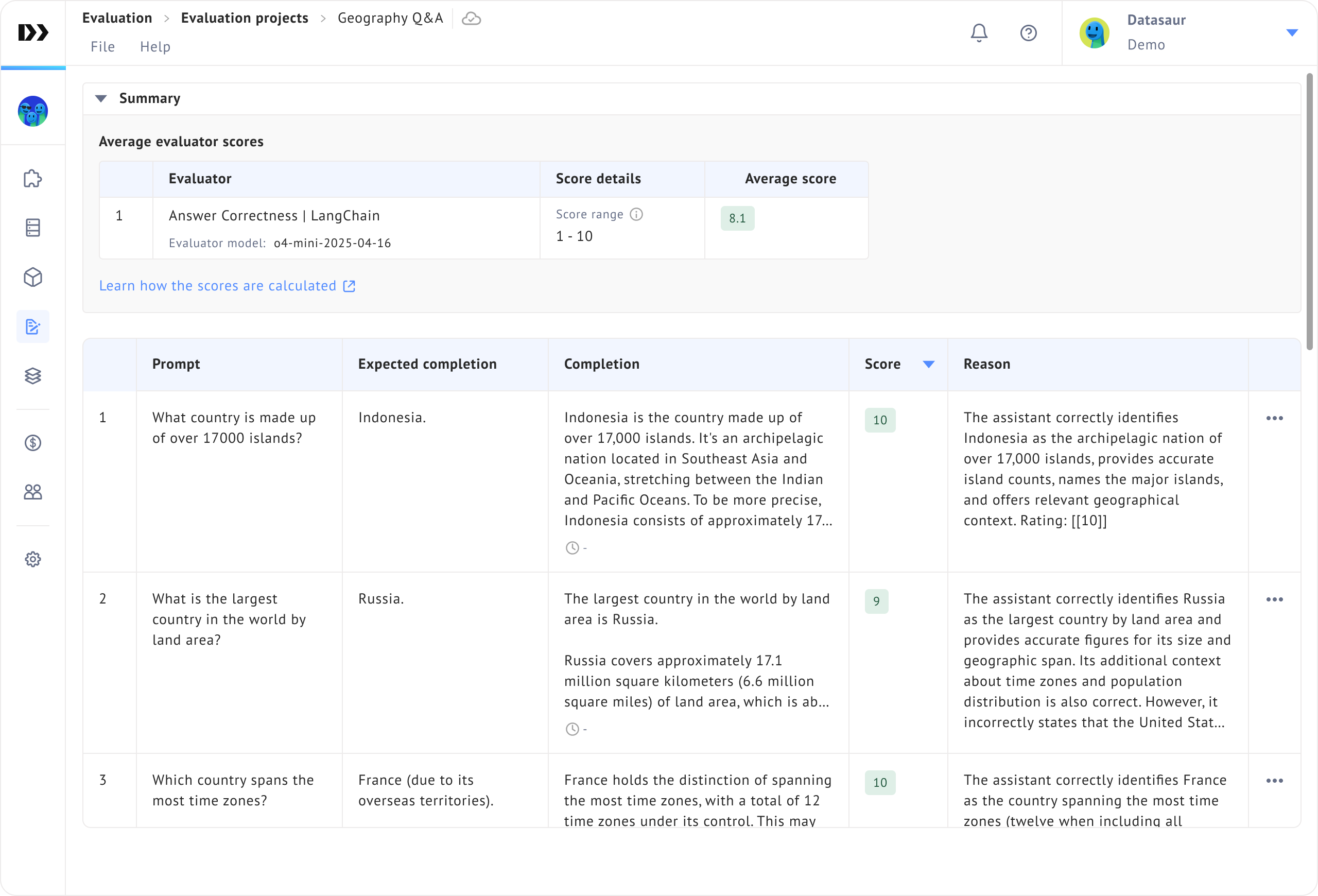Open the Datasaur Demo account dropdown
This screenshot has width=1318, height=896.
pyautogui.click(x=1292, y=33)
